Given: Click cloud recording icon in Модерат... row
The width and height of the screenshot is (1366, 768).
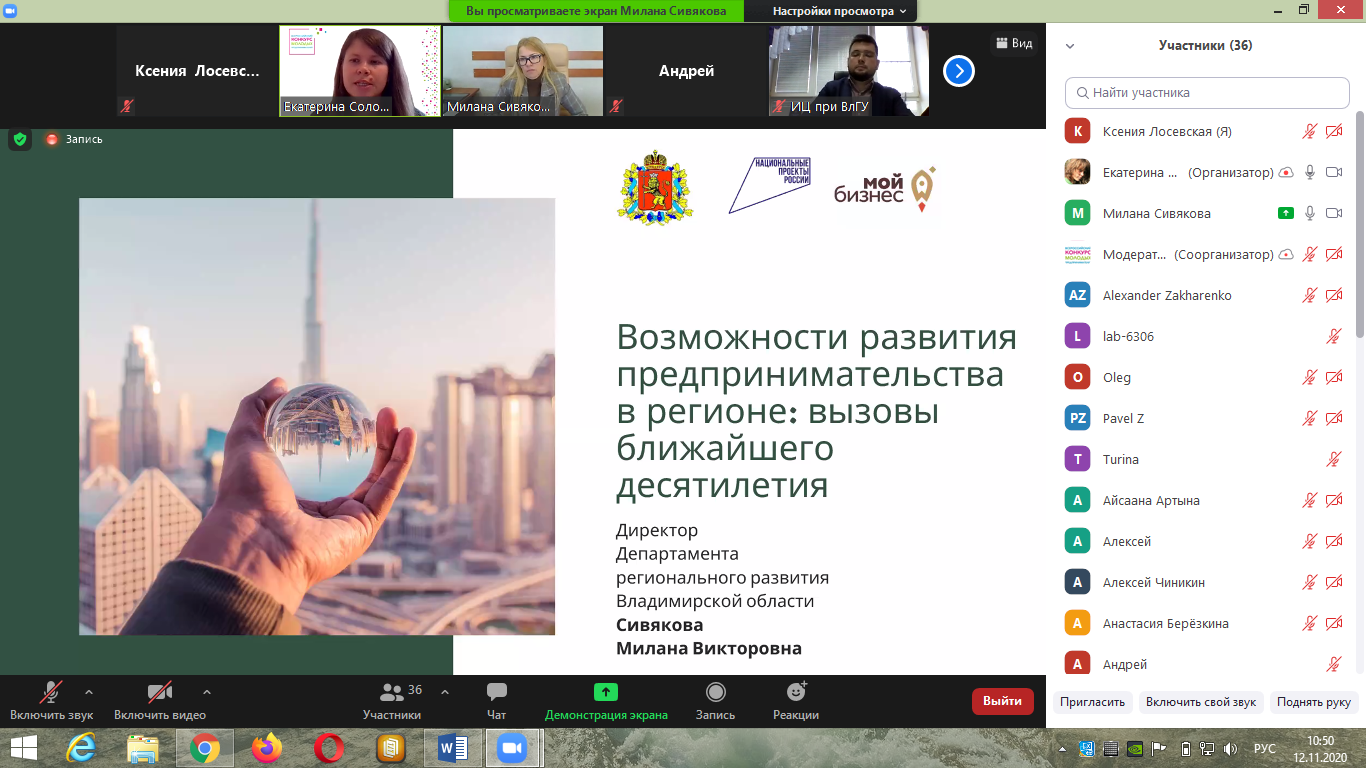Looking at the screenshot, I should pos(1285,254).
